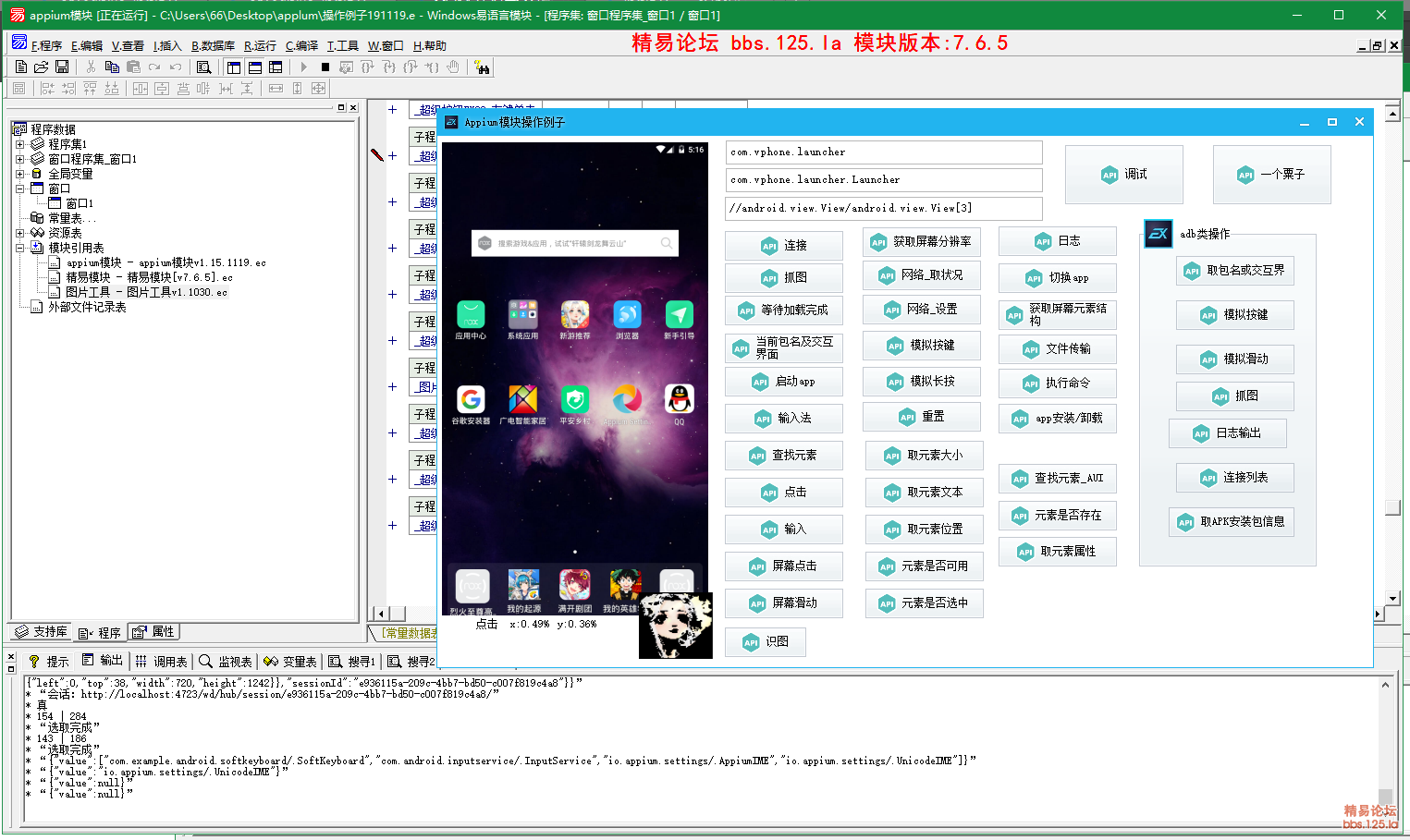Click the Copy toolbar icon
Image resolution: width=1410 pixels, height=840 pixels.
tap(112, 67)
